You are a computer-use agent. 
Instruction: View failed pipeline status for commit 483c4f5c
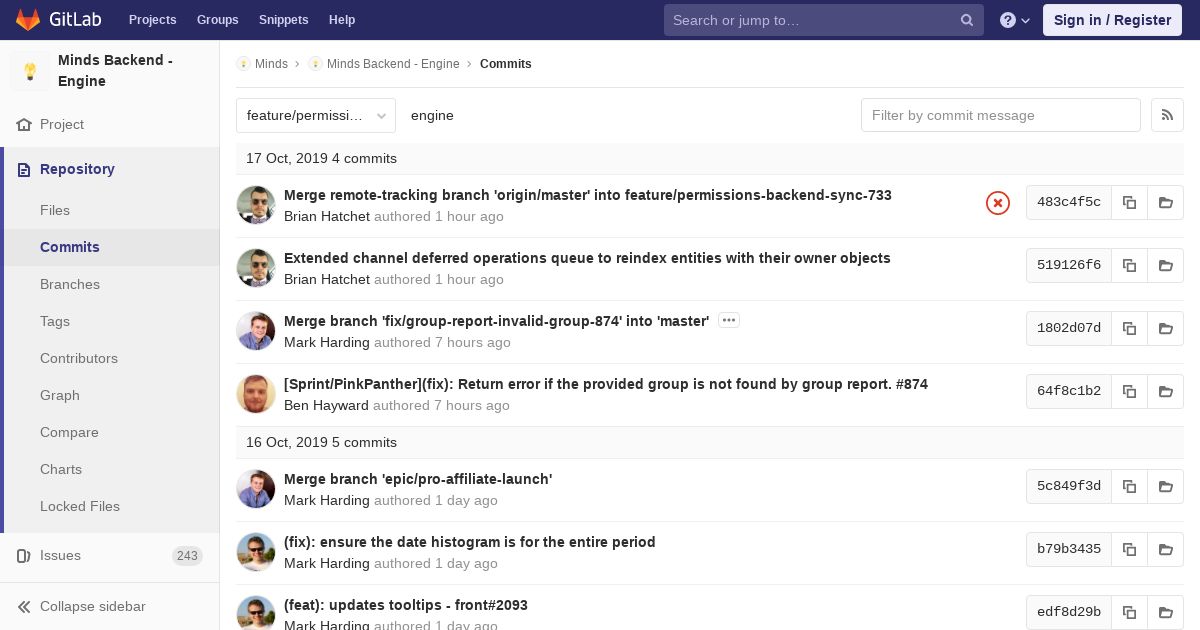[998, 203]
